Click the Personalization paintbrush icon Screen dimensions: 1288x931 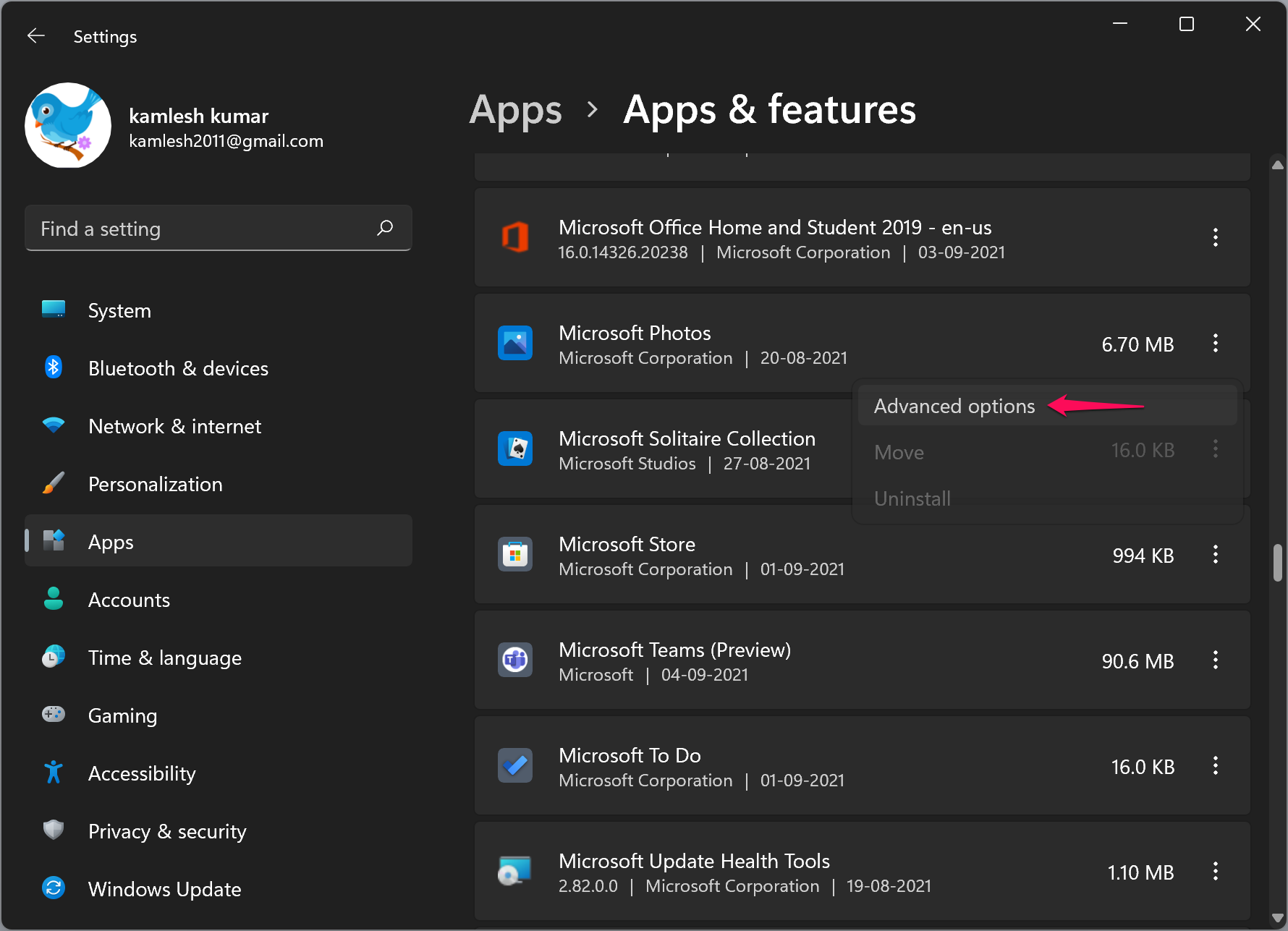(54, 483)
